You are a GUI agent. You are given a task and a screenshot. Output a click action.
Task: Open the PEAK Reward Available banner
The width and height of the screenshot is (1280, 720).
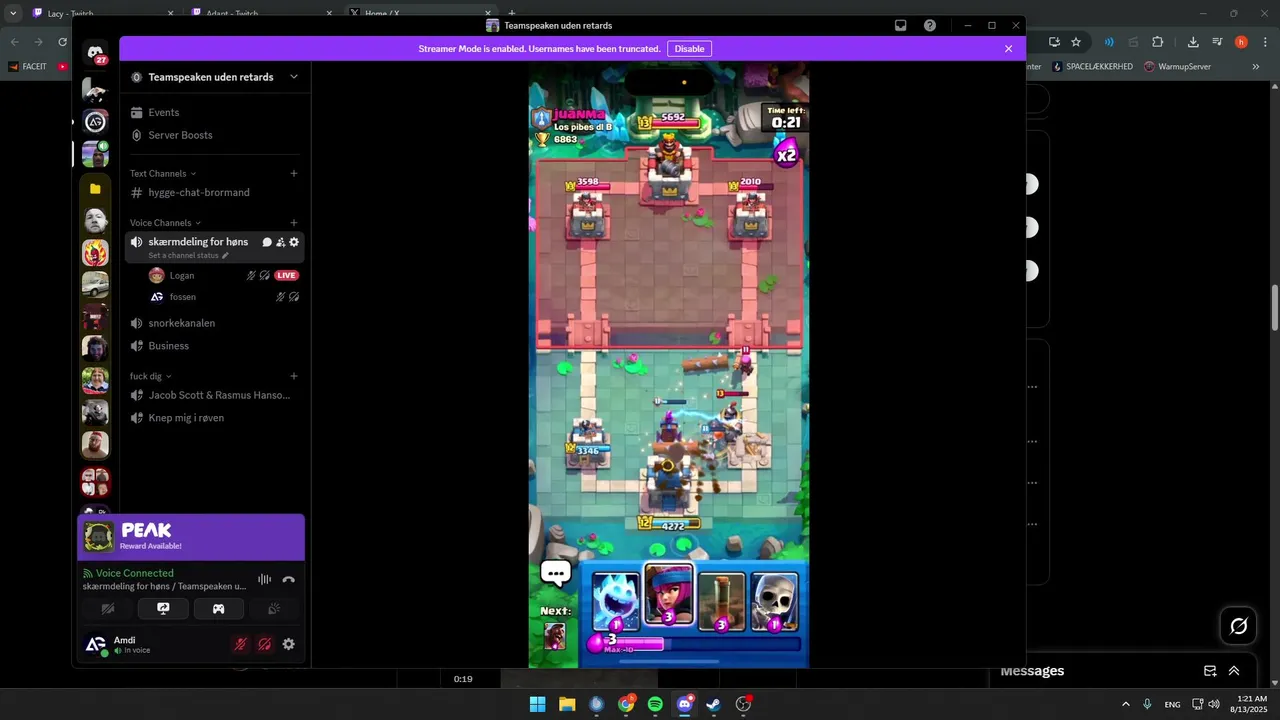[191, 538]
